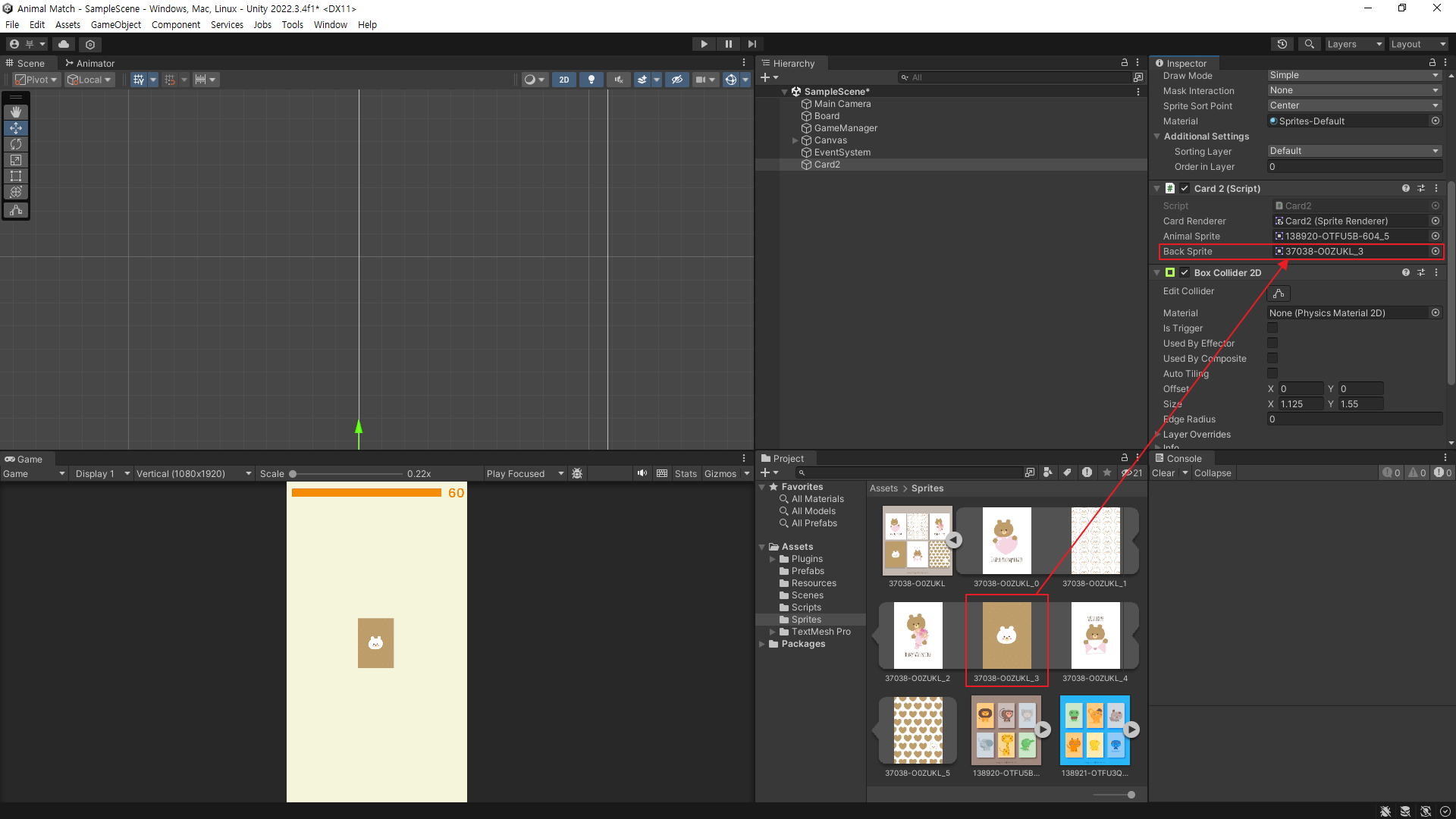Click the Pause button
The width and height of the screenshot is (1456, 819).
pos(728,44)
